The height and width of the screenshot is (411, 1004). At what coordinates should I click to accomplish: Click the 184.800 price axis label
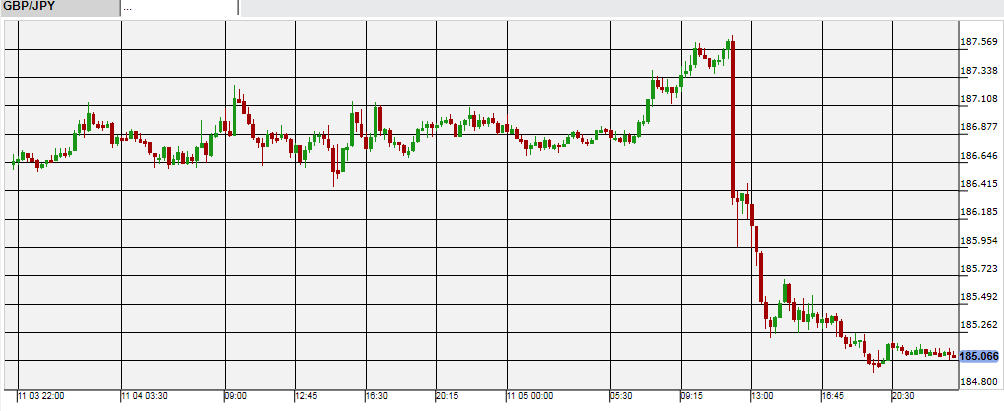(x=979, y=382)
